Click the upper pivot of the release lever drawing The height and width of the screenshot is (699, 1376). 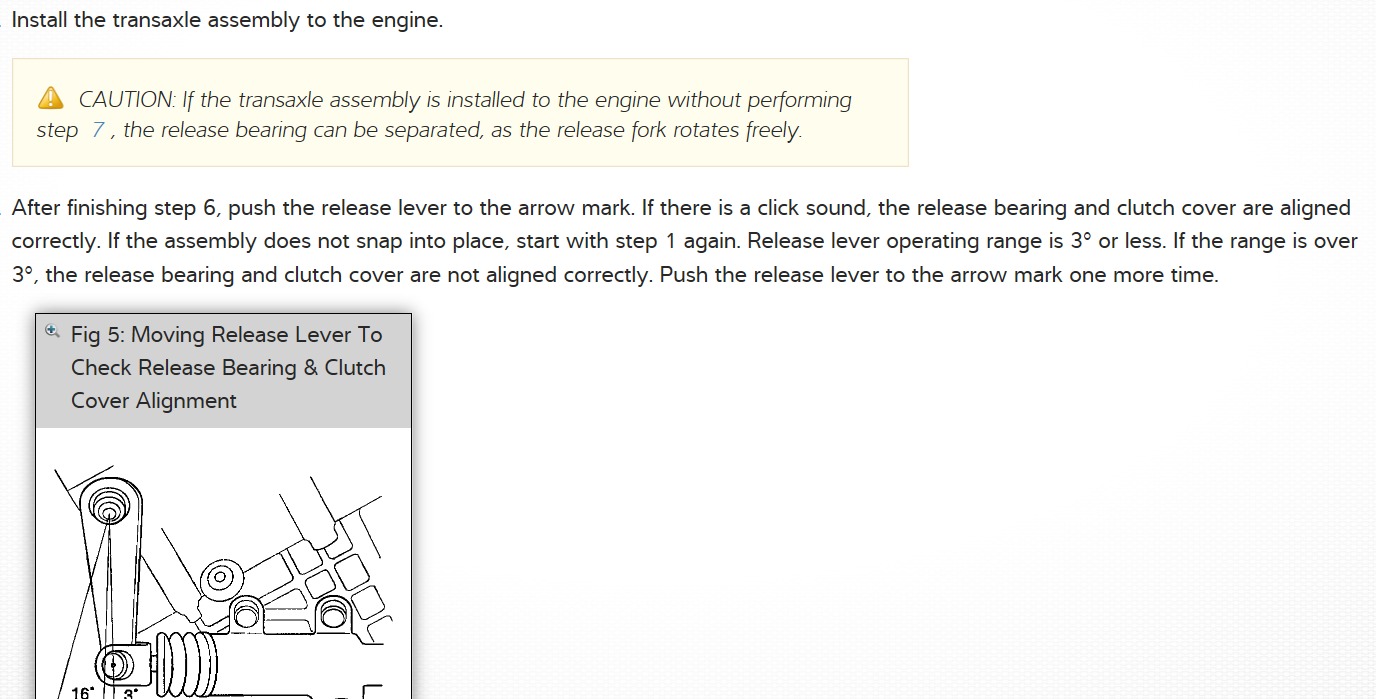[x=108, y=508]
